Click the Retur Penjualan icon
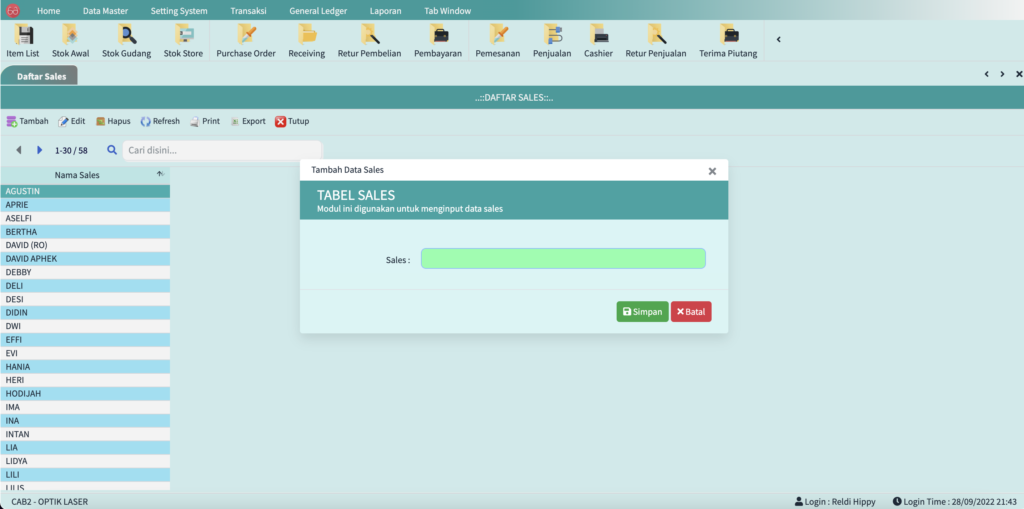The width and height of the screenshot is (1024, 509). click(x=655, y=41)
